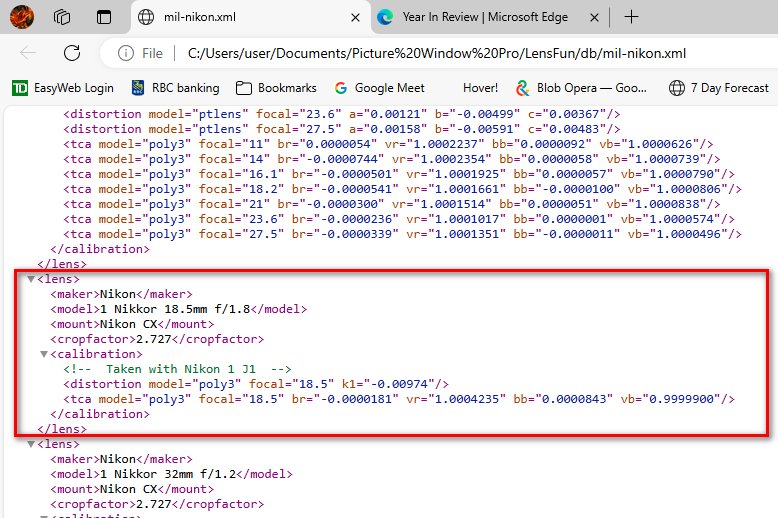778x518 pixels.
Task: Open the Hover! bookmark
Action: [480, 88]
